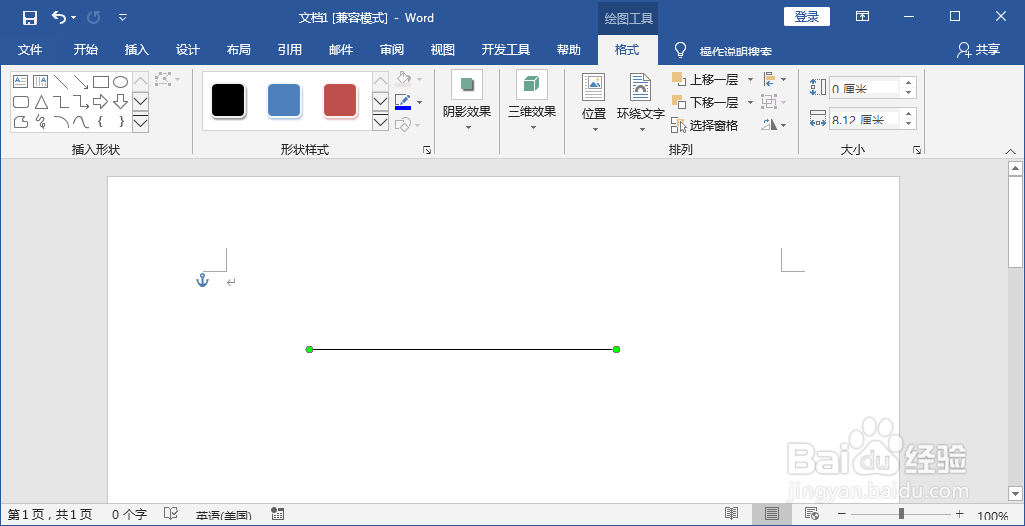Select the text box shape

coord(21,82)
